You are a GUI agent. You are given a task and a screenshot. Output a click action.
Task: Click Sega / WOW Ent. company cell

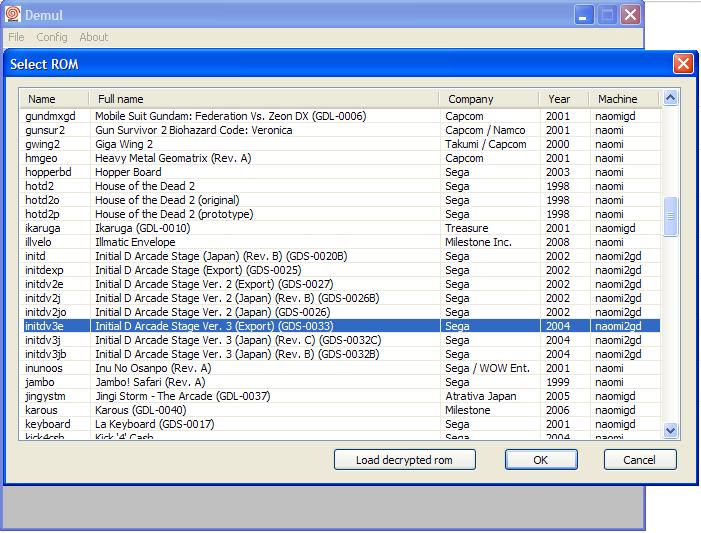pyautogui.click(x=487, y=368)
